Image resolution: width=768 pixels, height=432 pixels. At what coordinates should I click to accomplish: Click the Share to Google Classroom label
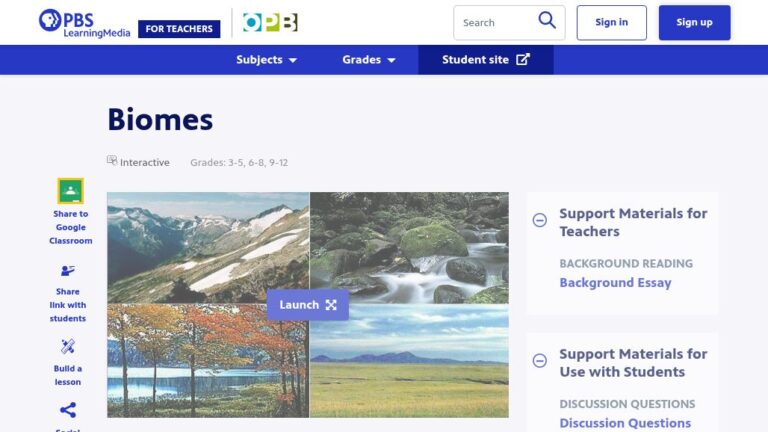click(71, 227)
